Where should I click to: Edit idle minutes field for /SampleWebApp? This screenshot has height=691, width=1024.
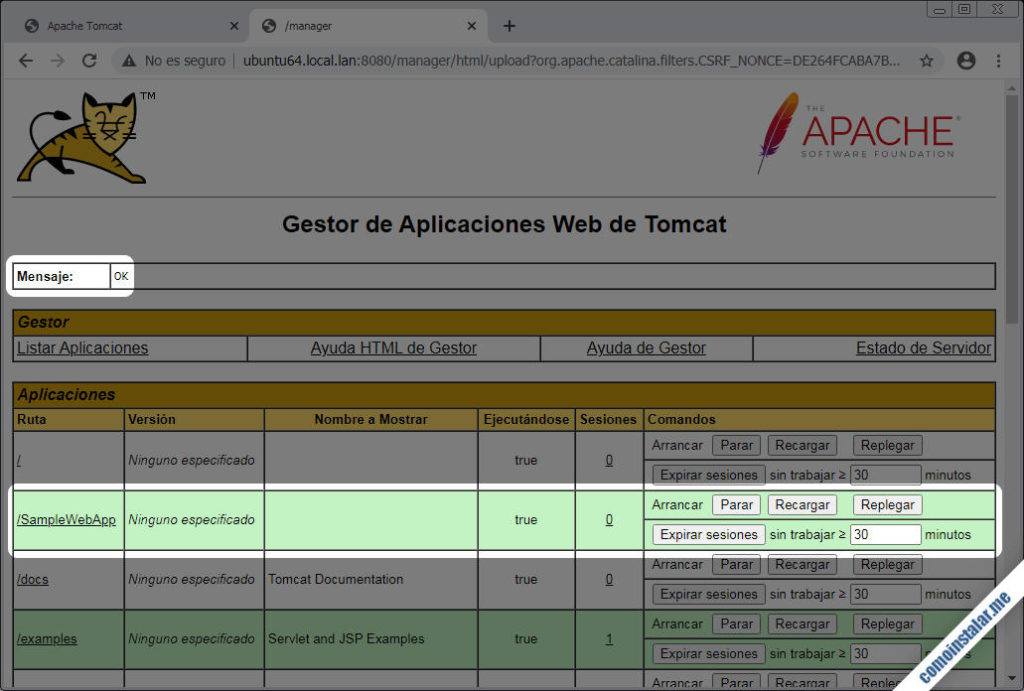click(885, 534)
